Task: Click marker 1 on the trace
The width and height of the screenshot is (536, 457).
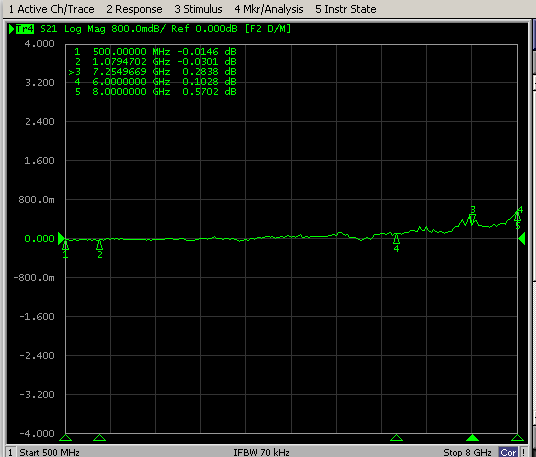Action: 66,249
